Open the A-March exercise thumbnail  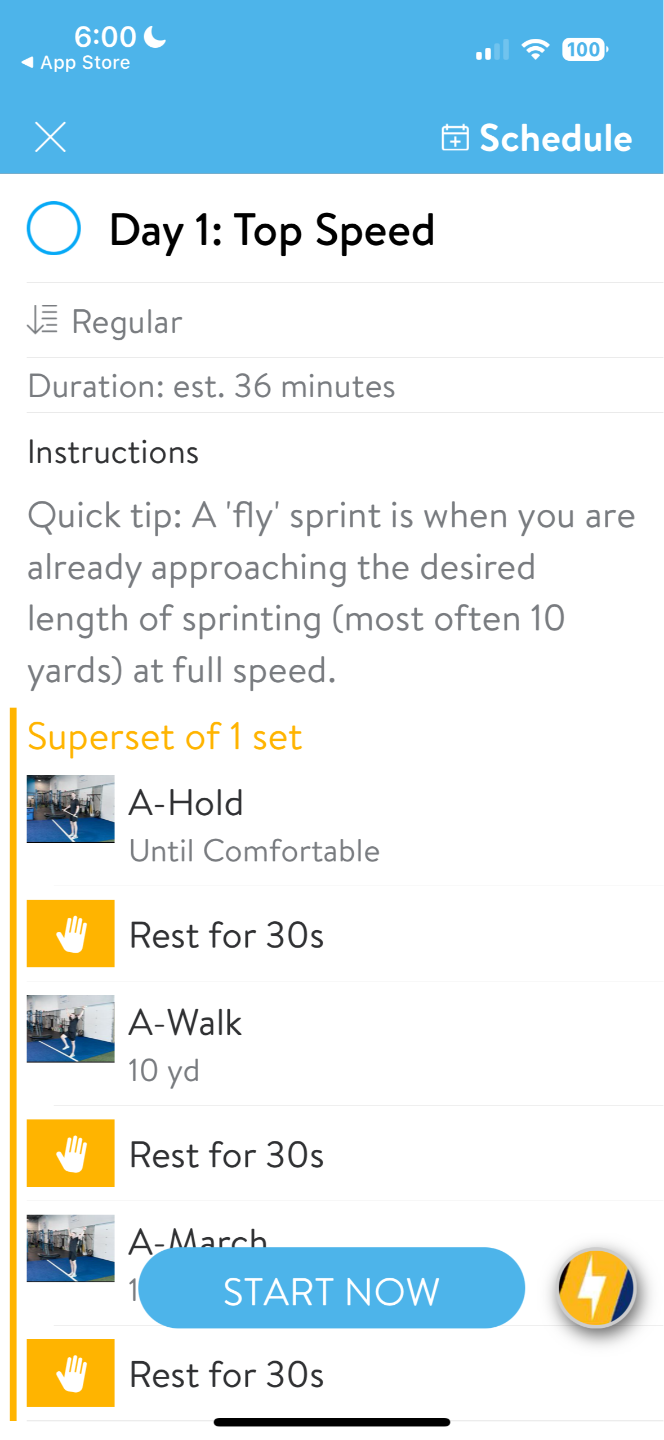pyautogui.click(x=71, y=1248)
